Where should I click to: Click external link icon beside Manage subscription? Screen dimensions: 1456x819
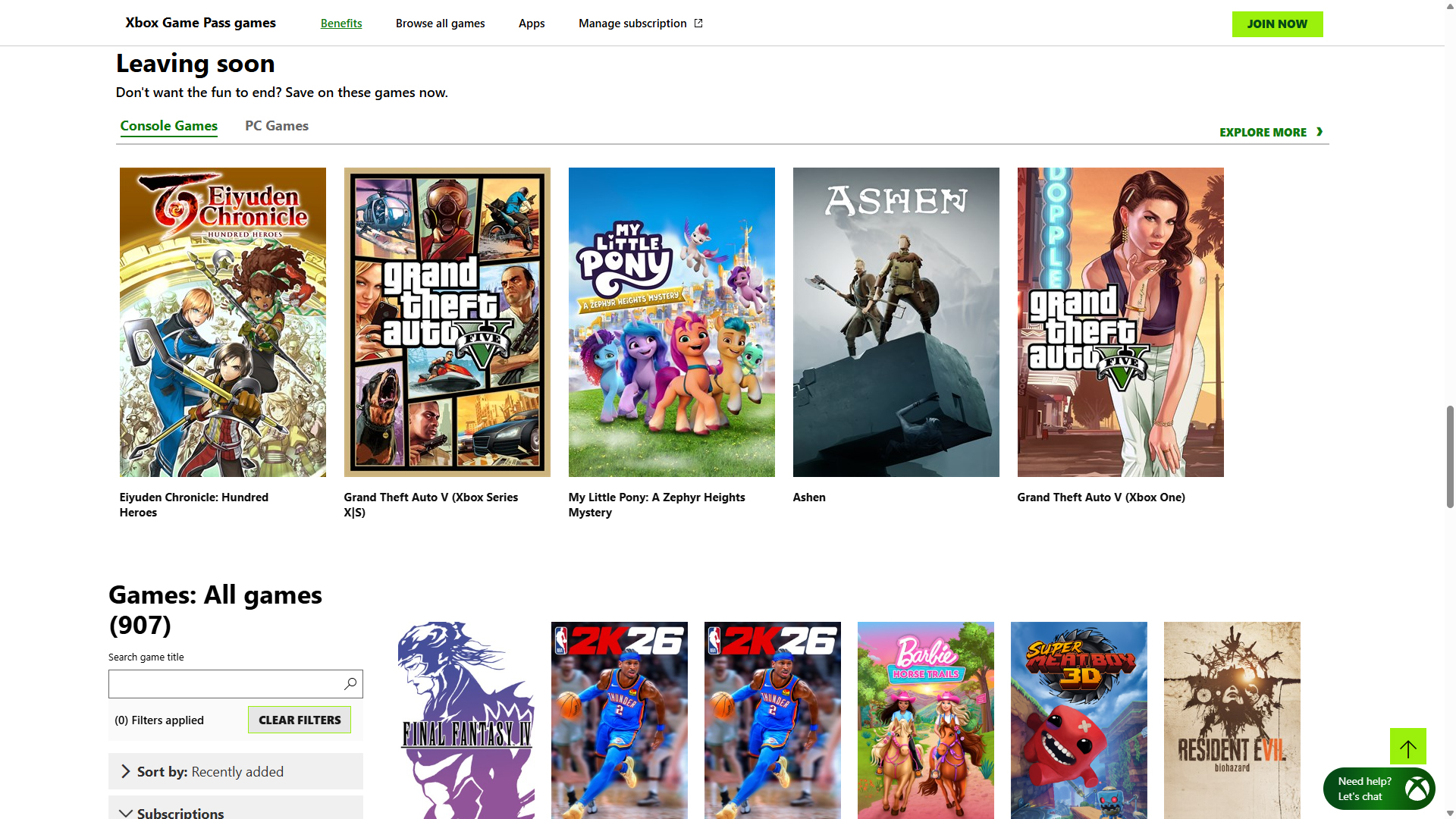(x=698, y=24)
